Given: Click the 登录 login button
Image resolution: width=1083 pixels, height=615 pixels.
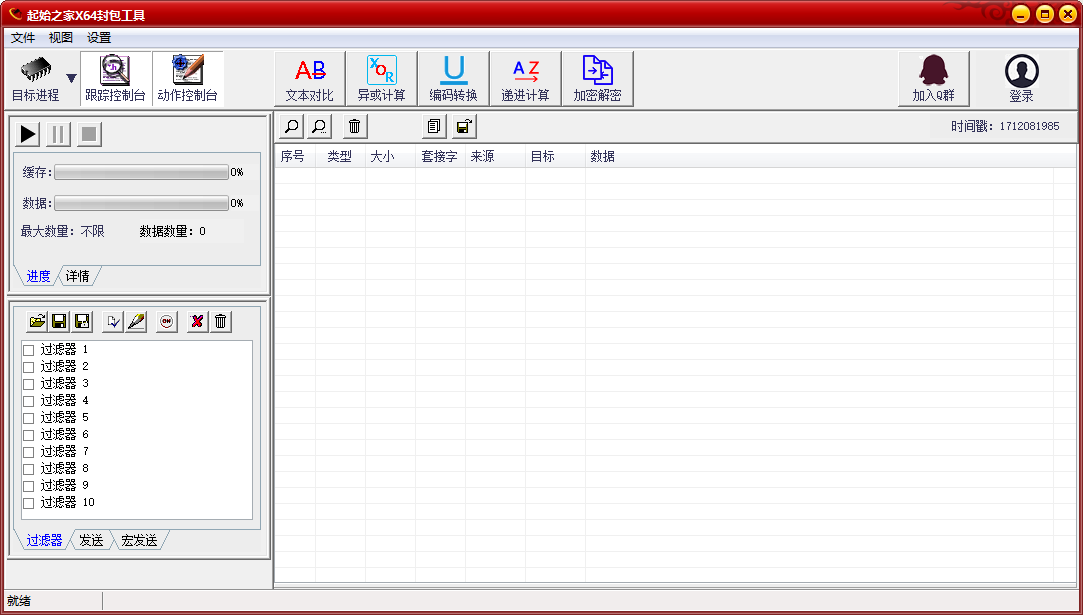Looking at the screenshot, I should coord(1021,79).
